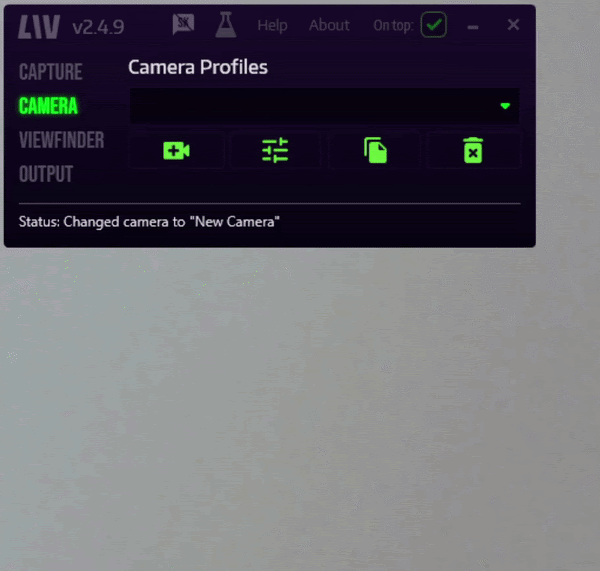Click the status message text
The image size is (600, 571).
coord(149,222)
